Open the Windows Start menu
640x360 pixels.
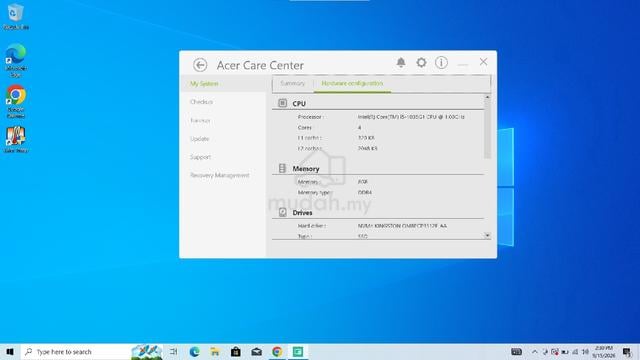(x=10, y=351)
